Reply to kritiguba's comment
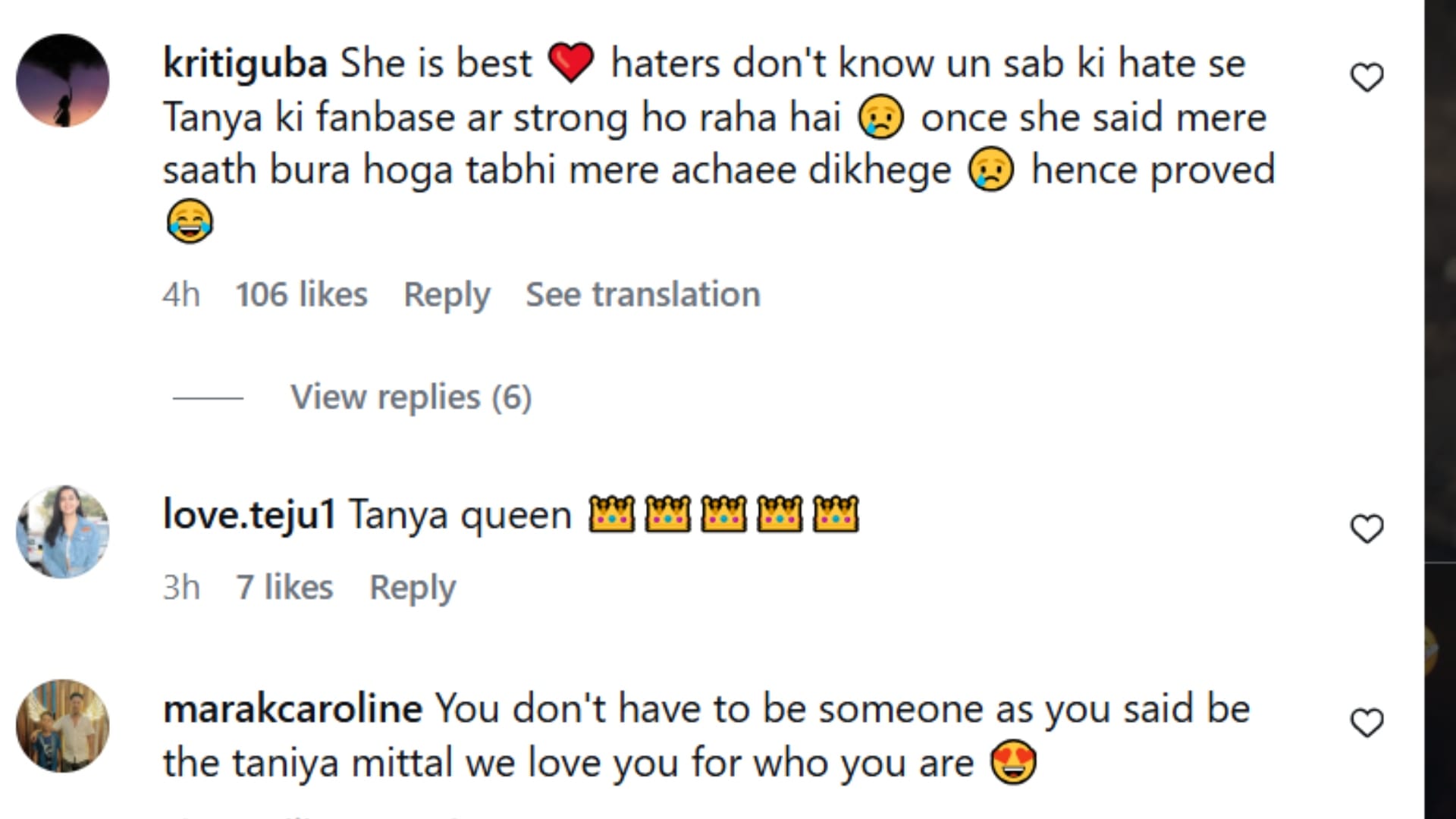Image resolution: width=1456 pixels, height=819 pixels. (447, 294)
